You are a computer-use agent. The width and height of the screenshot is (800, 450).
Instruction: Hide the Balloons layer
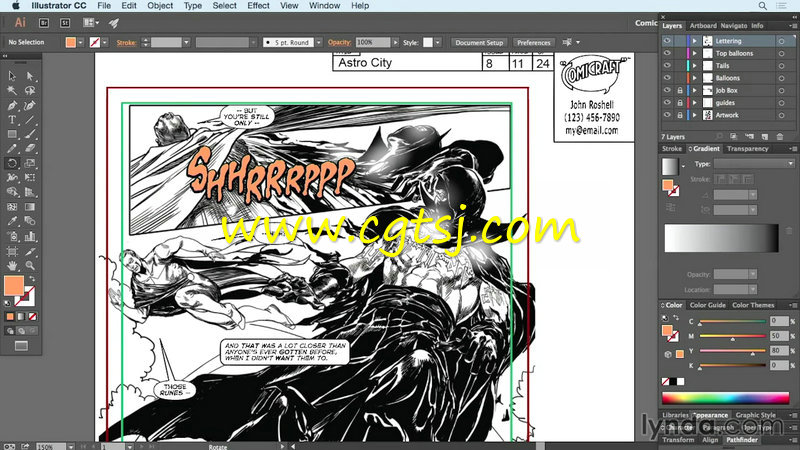coord(667,78)
